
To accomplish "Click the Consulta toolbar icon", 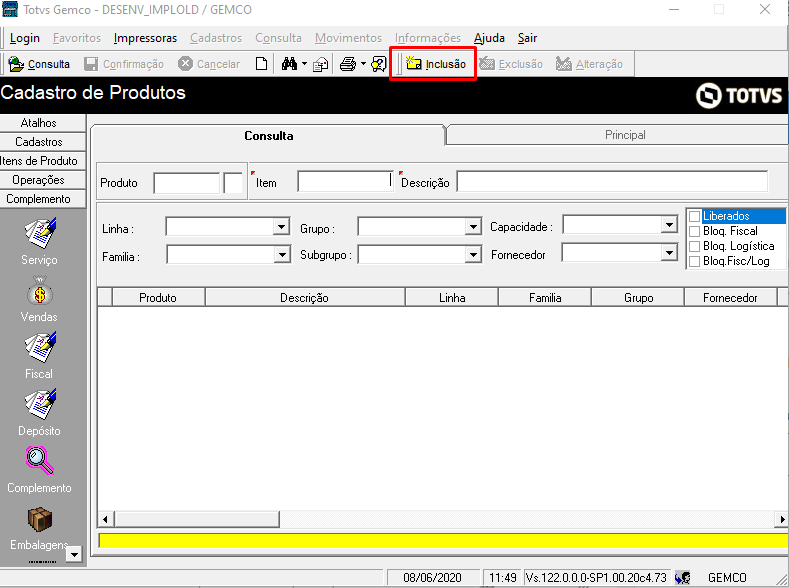I will click(16, 64).
